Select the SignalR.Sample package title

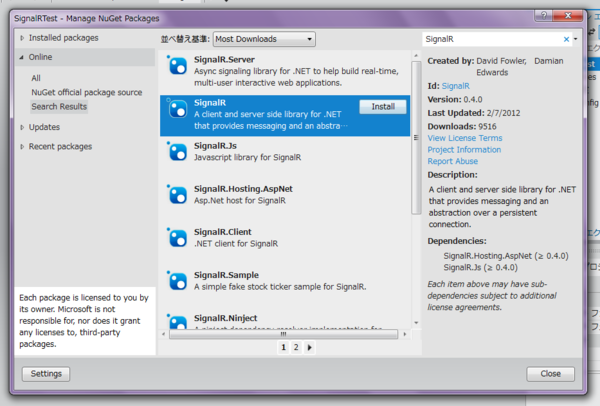point(226,275)
